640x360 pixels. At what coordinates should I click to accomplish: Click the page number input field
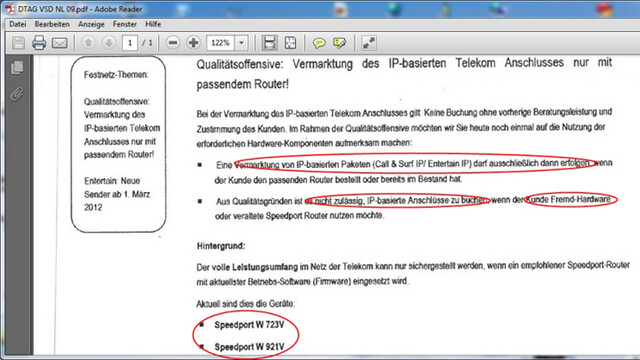click(130, 43)
